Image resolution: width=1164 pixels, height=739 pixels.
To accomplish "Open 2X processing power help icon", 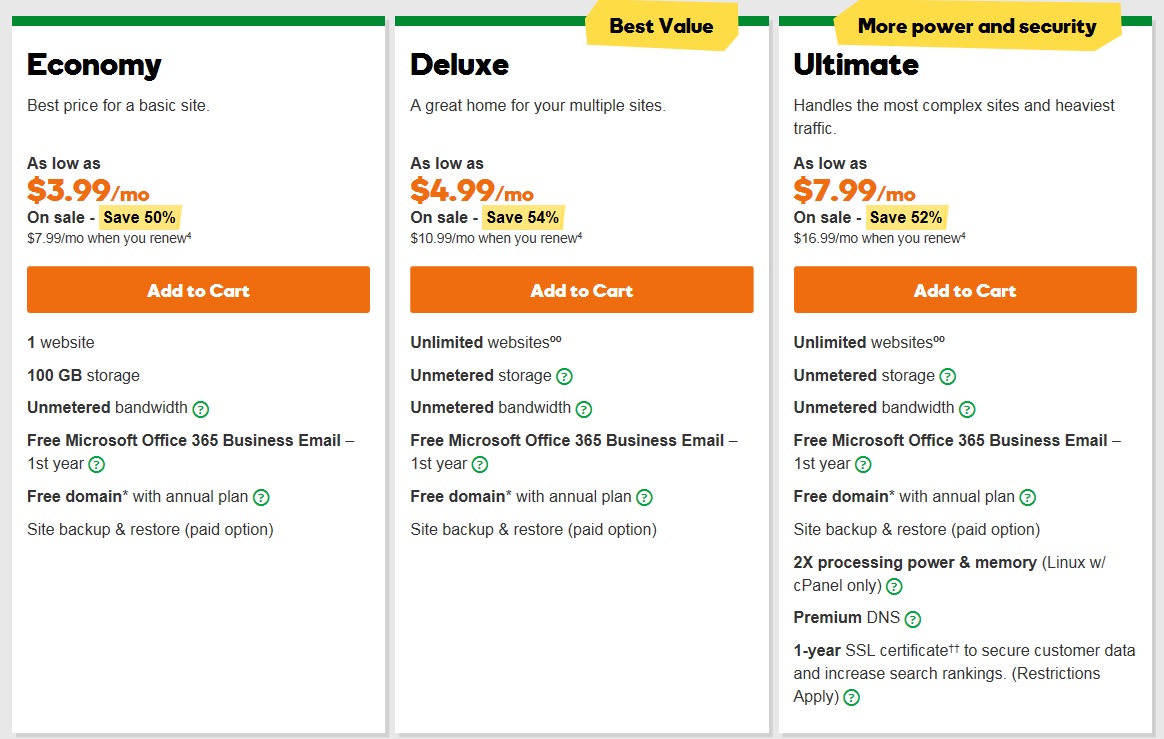I will [x=895, y=587].
